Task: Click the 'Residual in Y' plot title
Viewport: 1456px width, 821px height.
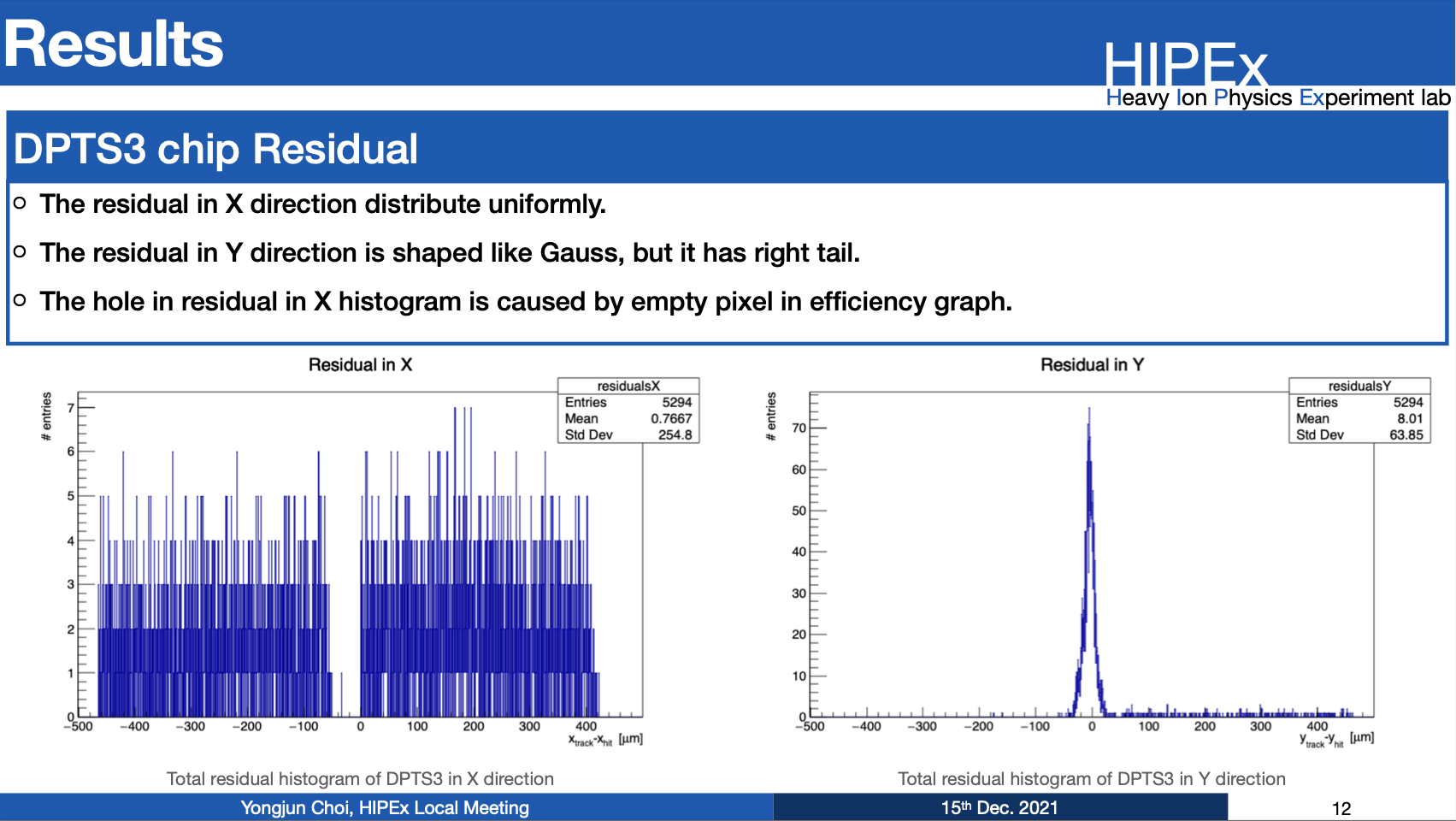Action: [x=1092, y=365]
